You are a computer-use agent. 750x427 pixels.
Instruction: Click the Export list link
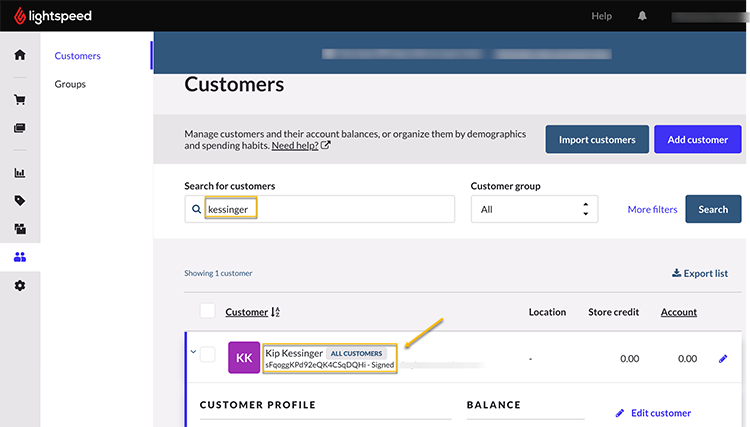click(699, 273)
